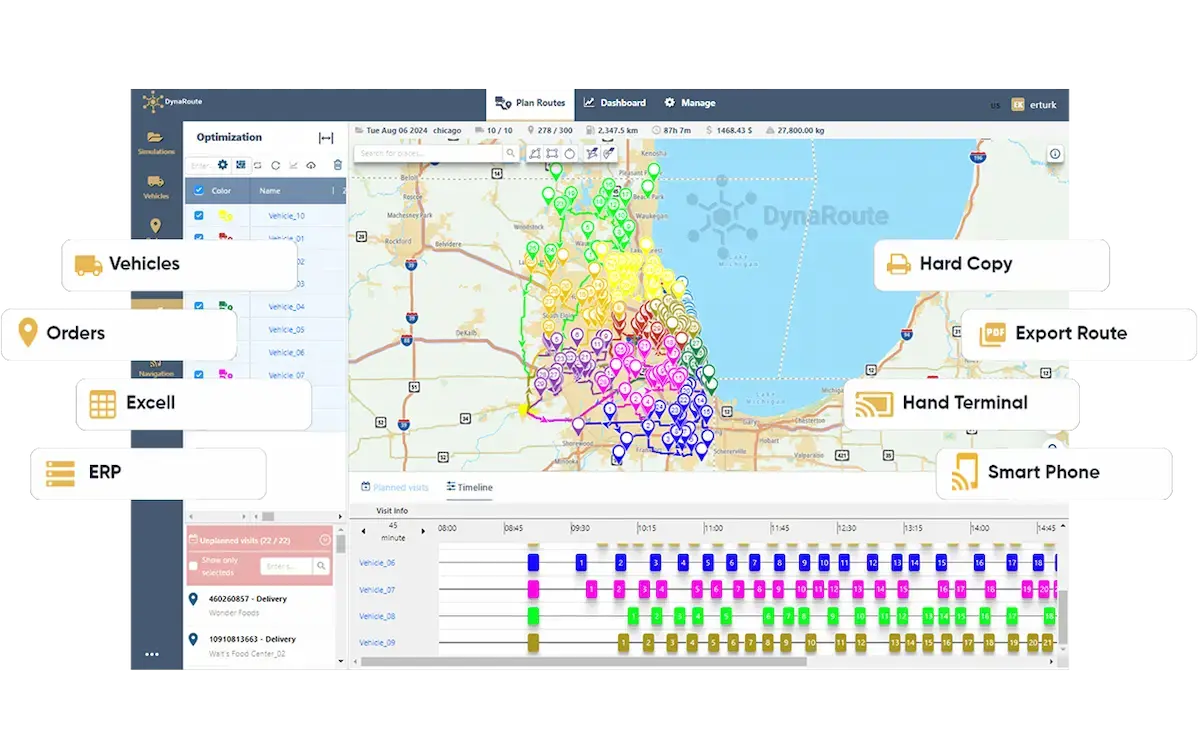Screen dimensions: 1200x741
Task: Click the pin icon for order 10910813663
Action: 193,639
